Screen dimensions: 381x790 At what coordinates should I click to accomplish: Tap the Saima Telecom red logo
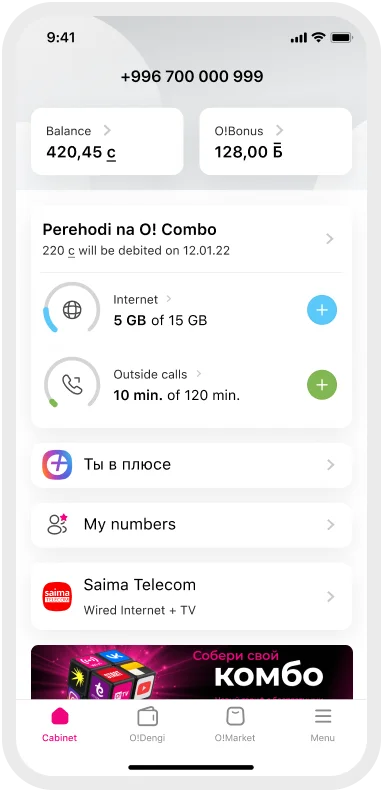tap(57, 597)
